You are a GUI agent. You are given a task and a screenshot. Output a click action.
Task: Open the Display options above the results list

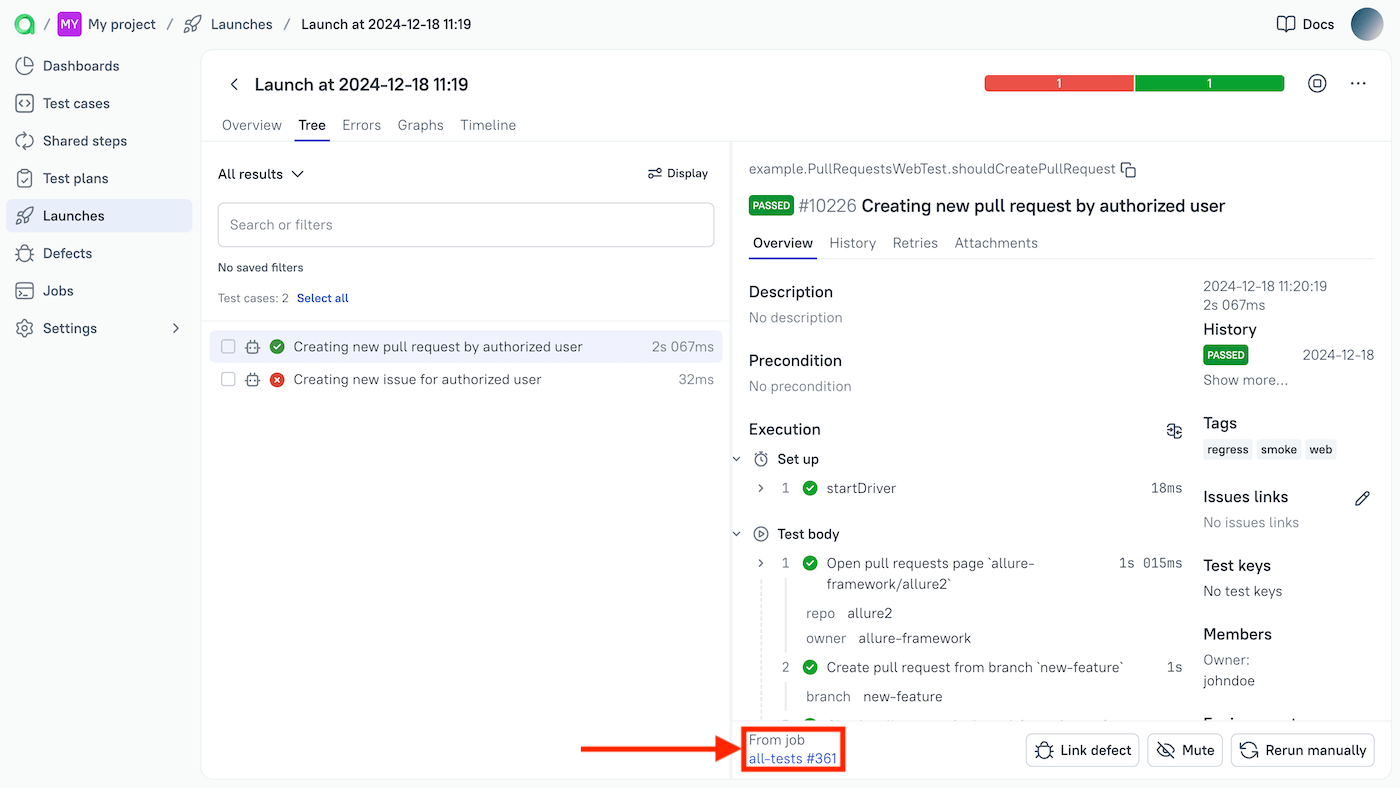[677, 173]
